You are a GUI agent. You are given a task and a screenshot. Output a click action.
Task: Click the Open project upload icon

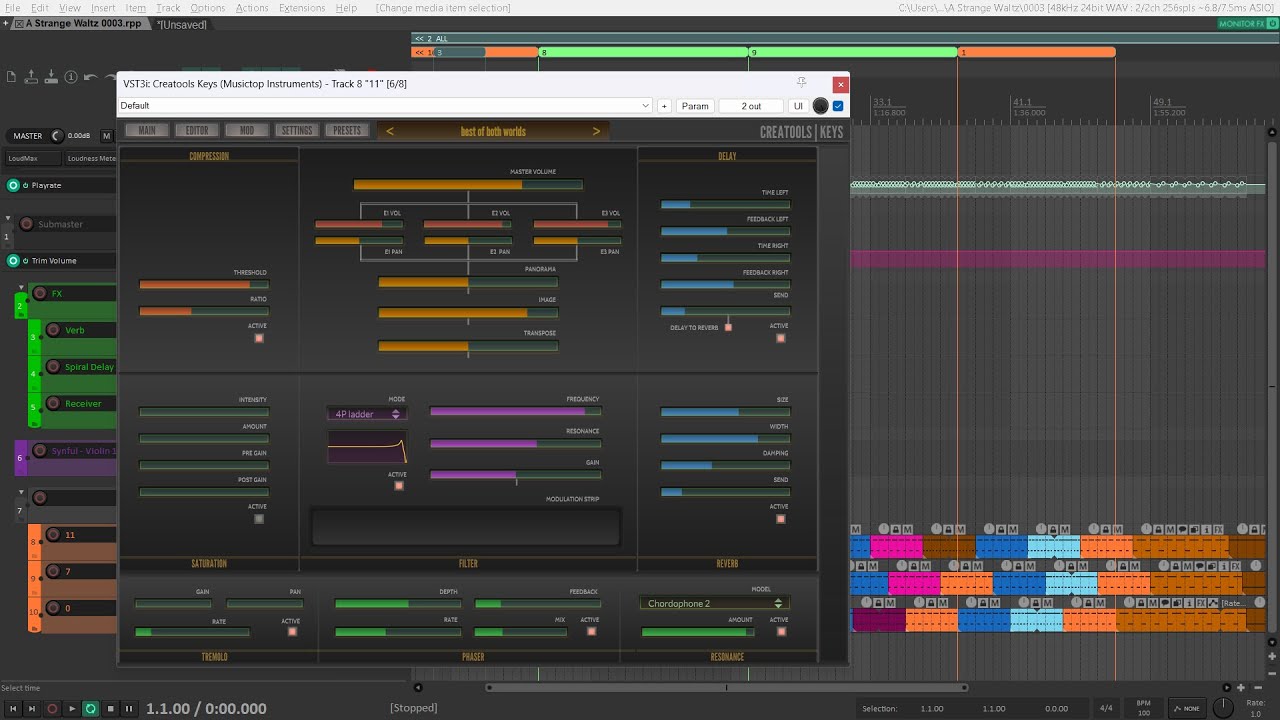(x=31, y=77)
